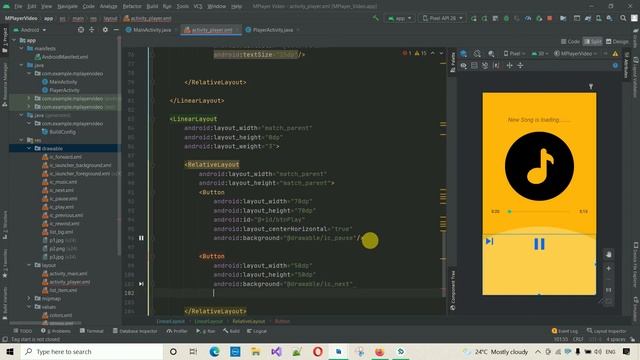Open the Build menu
The width and height of the screenshot is (640, 360).
[152, 7]
